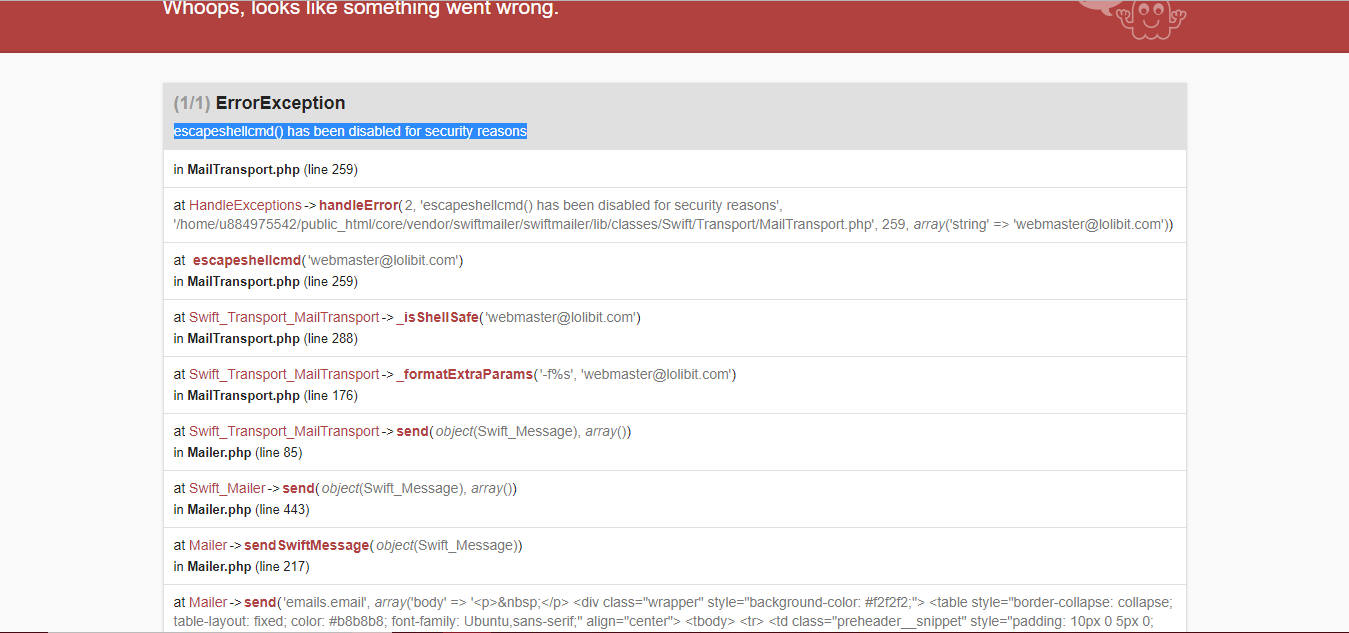Click Mailer.php line 85 file reference
Screen dimensions: 1349x633
pyautogui.click(x=219, y=452)
